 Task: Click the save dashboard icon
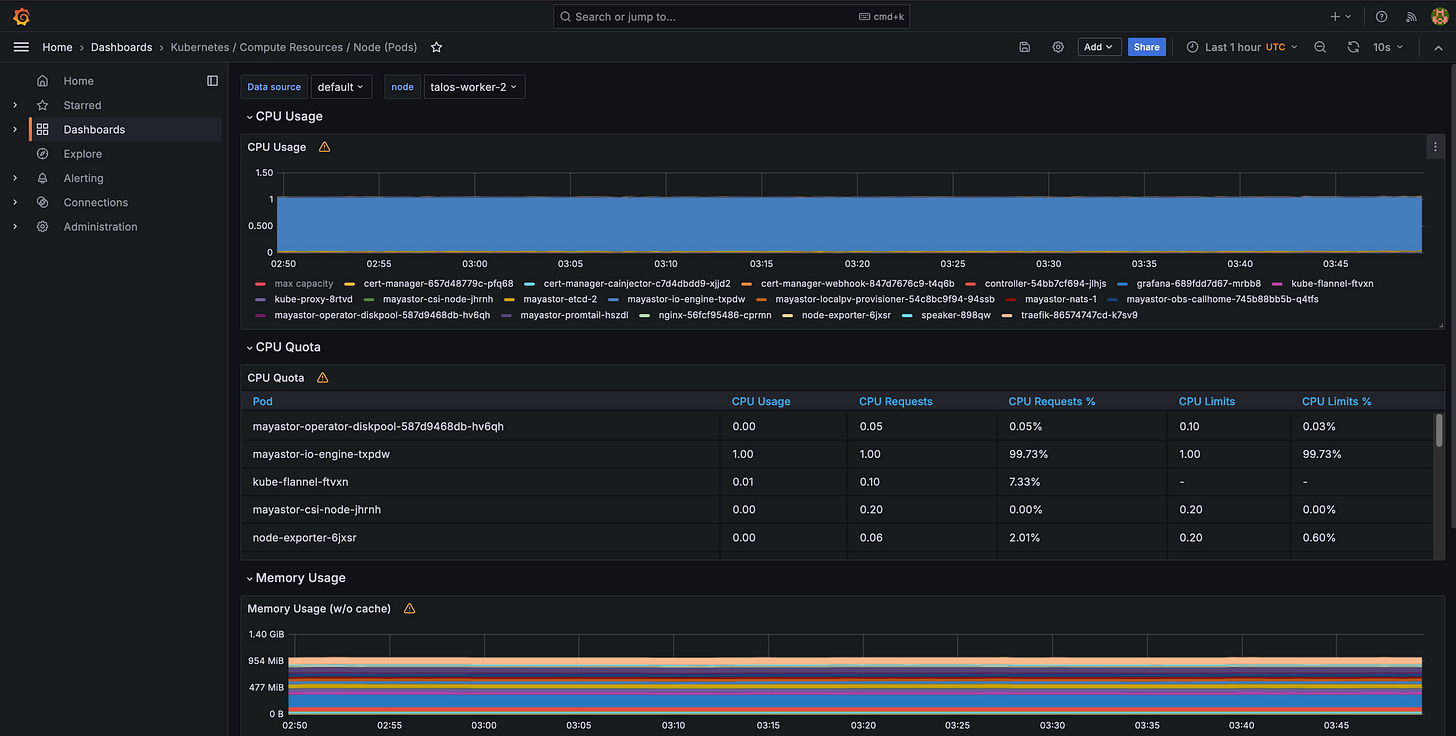coord(1025,47)
